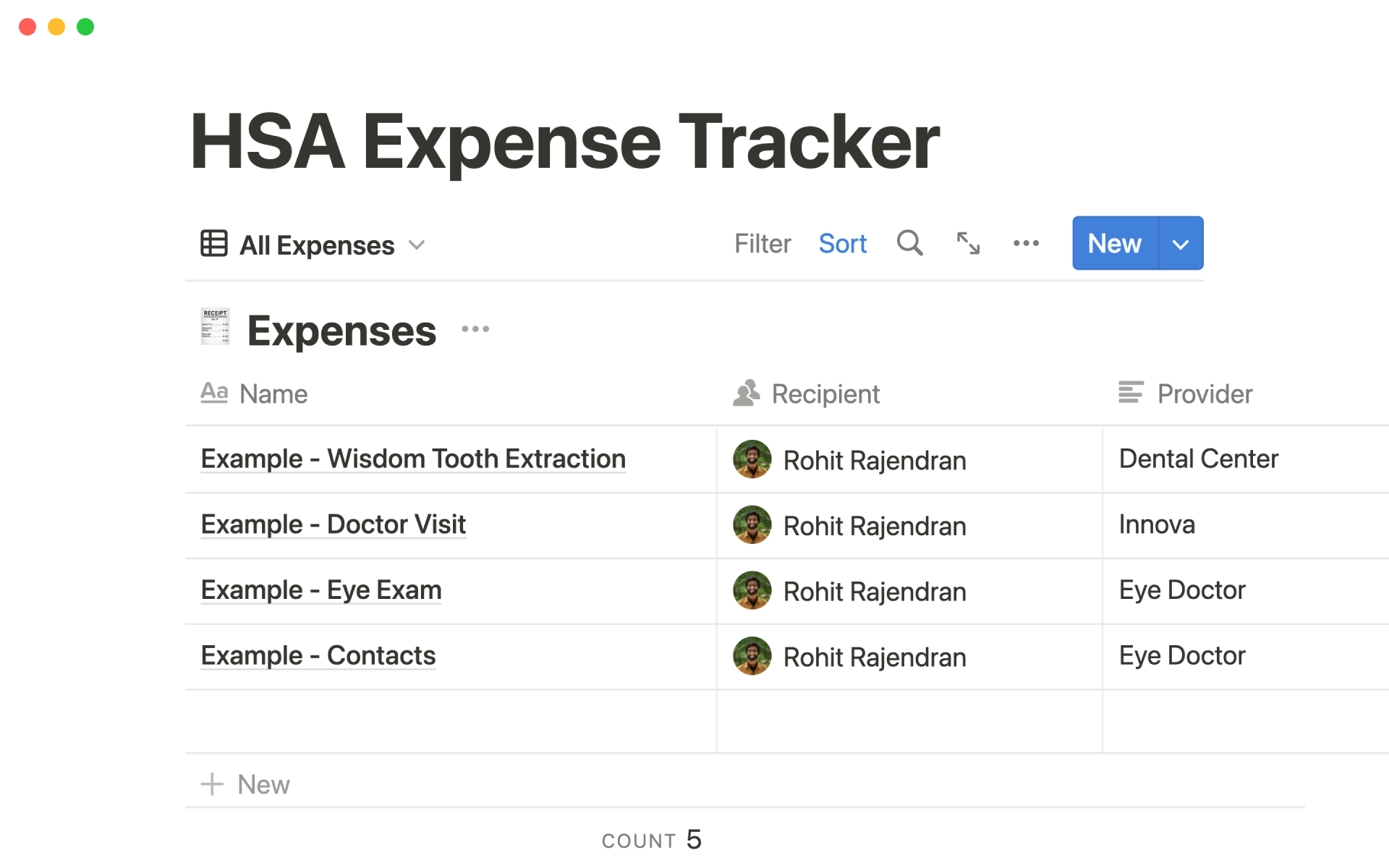
Task: Open the Filter menu
Action: (x=763, y=243)
